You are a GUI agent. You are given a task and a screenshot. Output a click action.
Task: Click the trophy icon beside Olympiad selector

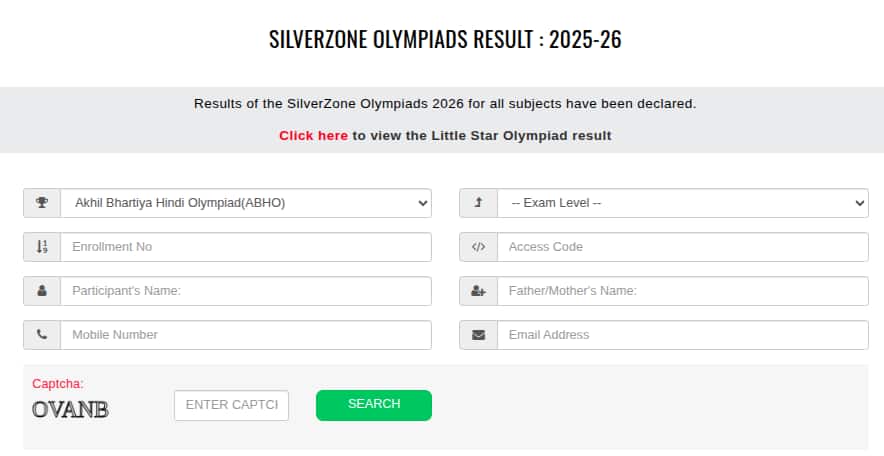click(42, 203)
